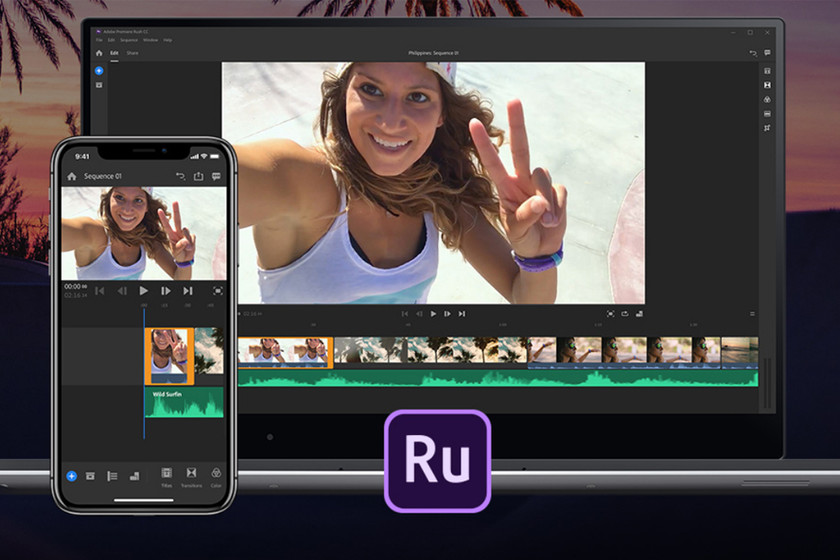840x560 pixels.
Task: Open the track controls icon on the phone toolbar
Action: click(112, 476)
